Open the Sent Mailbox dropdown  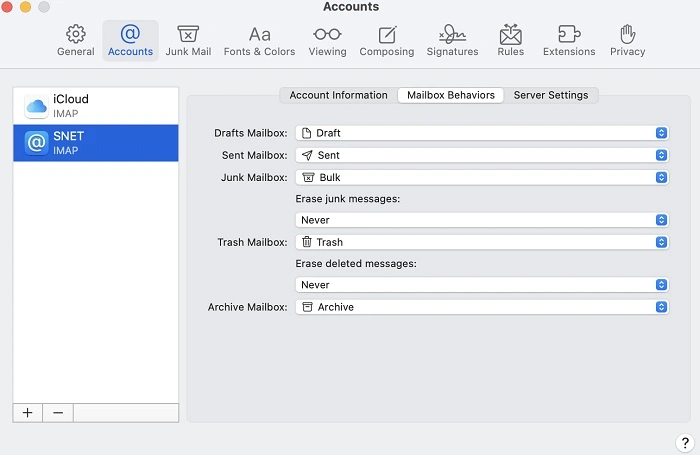(x=482, y=155)
